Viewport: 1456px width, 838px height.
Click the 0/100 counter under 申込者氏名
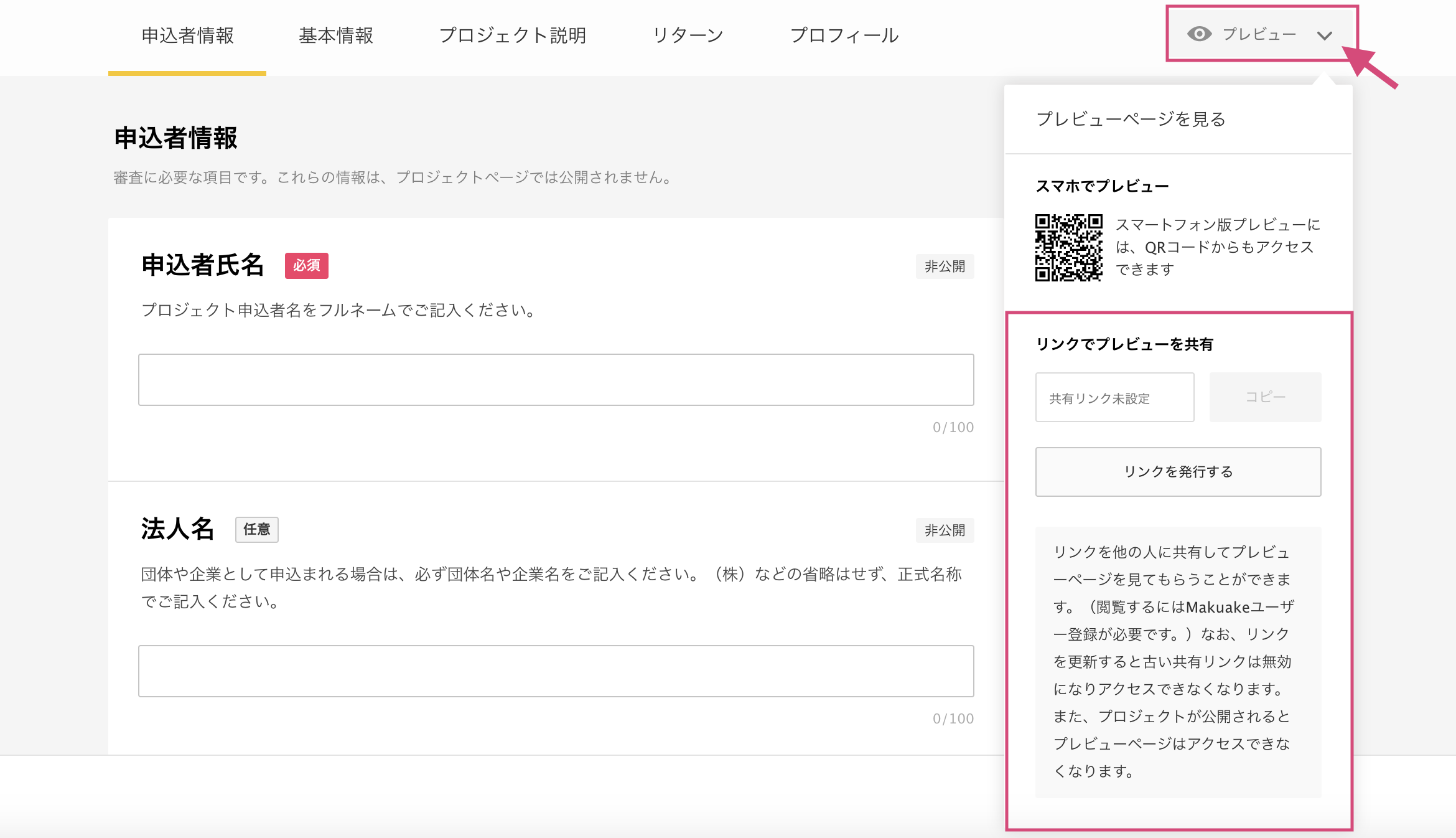click(x=953, y=428)
